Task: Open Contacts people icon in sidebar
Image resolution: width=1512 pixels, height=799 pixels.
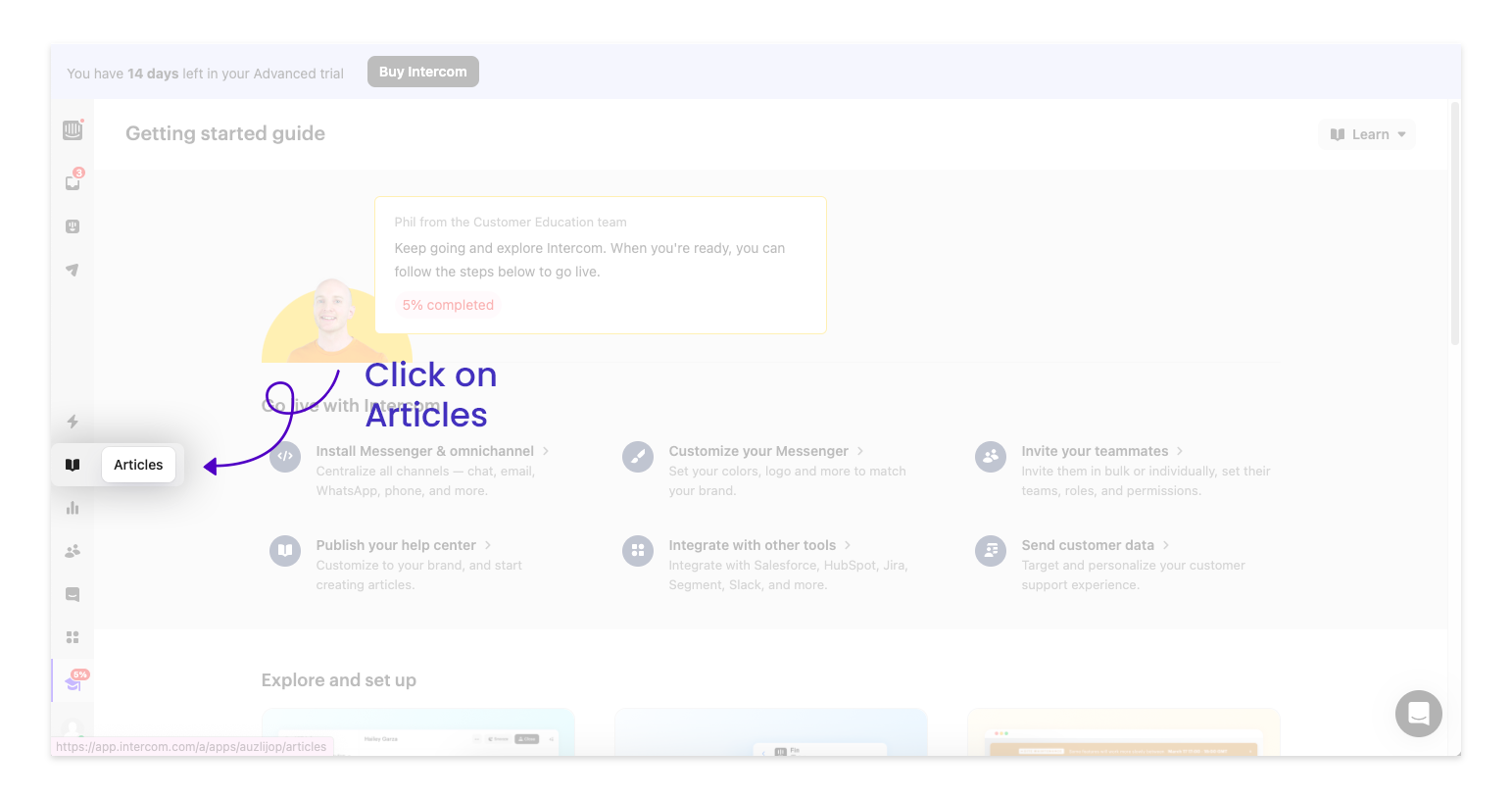Action: coord(73,551)
